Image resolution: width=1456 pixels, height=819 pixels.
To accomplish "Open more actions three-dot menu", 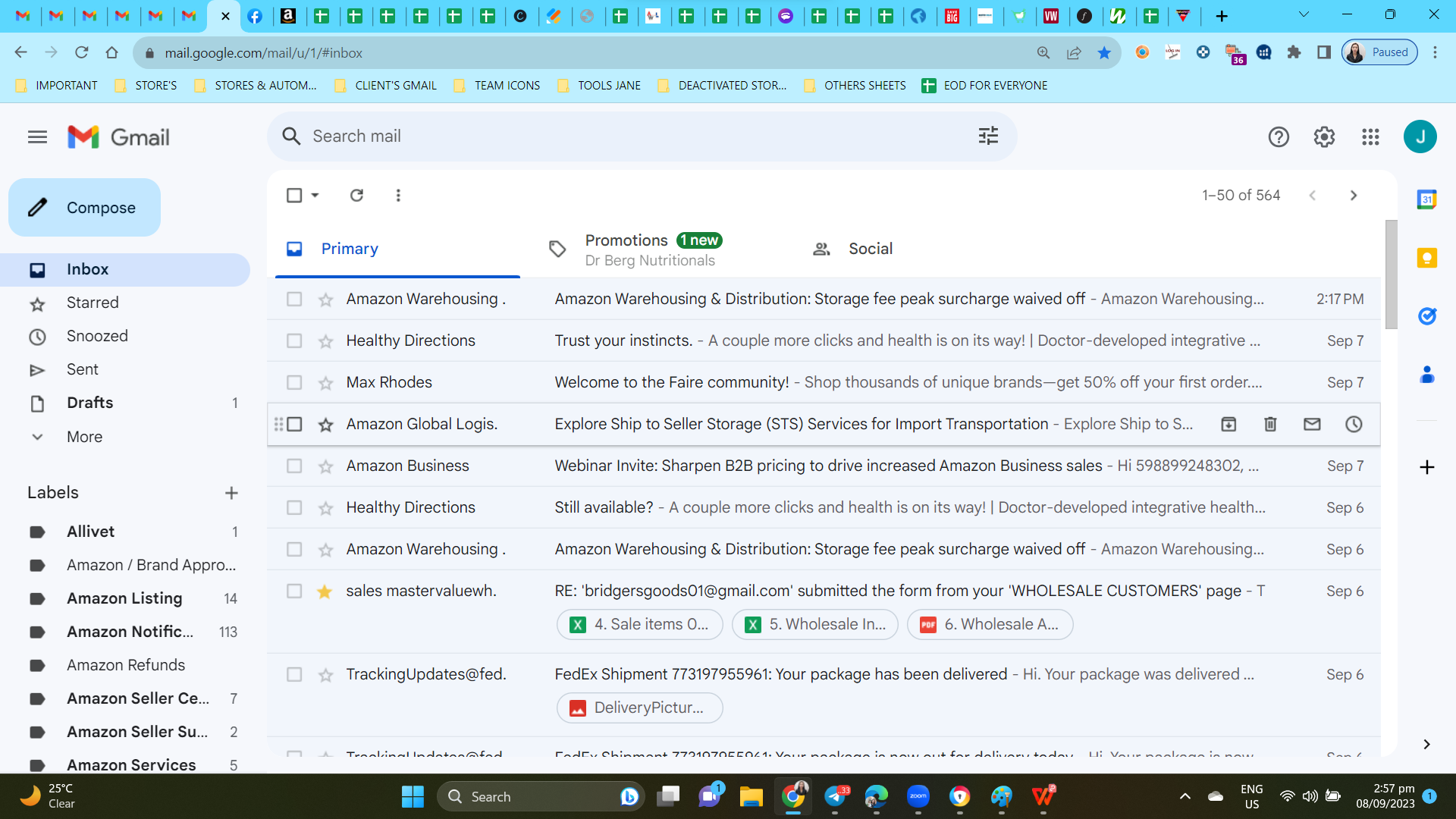I will tap(398, 196).
